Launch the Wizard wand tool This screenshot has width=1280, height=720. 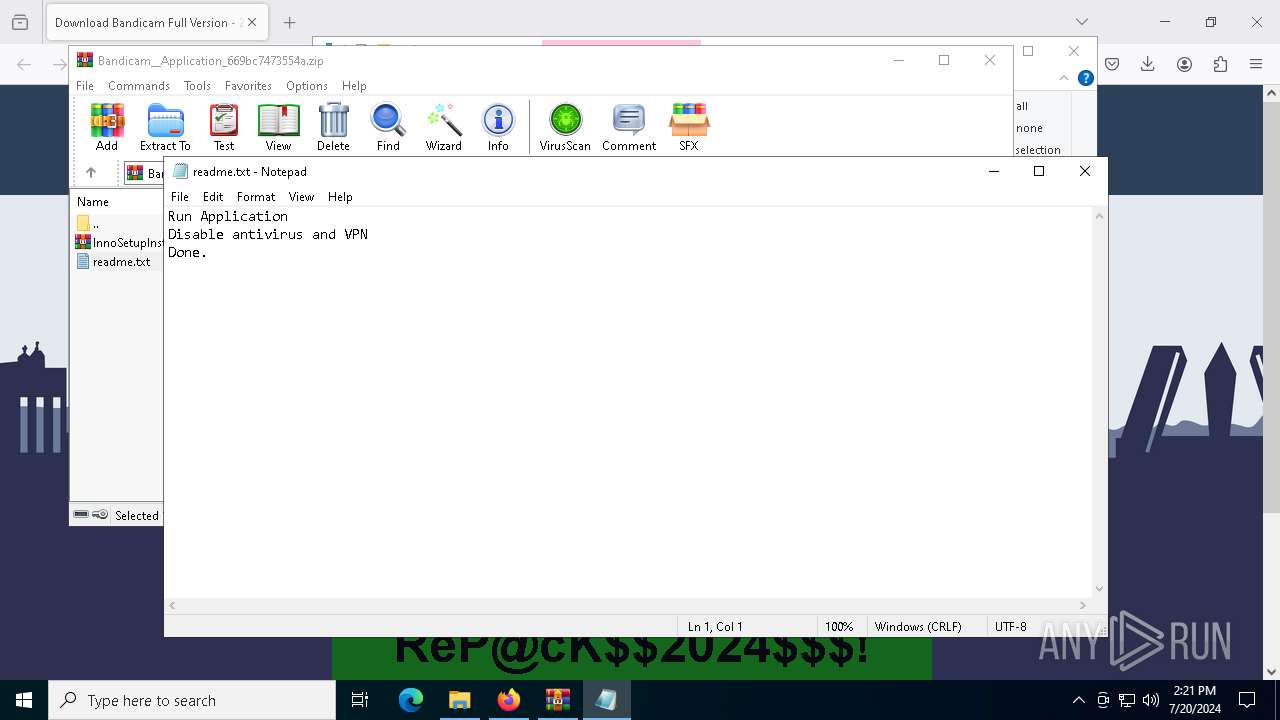443,127
